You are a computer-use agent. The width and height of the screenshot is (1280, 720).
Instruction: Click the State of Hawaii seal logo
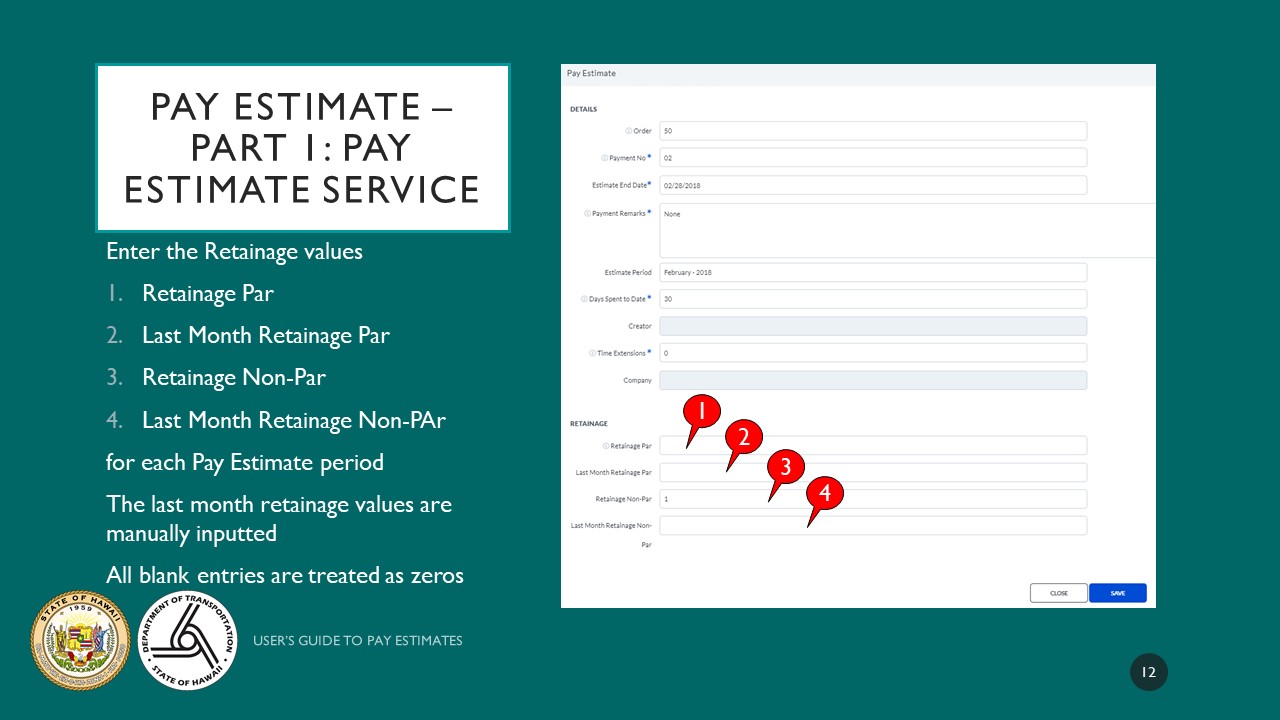click(81, 640)
